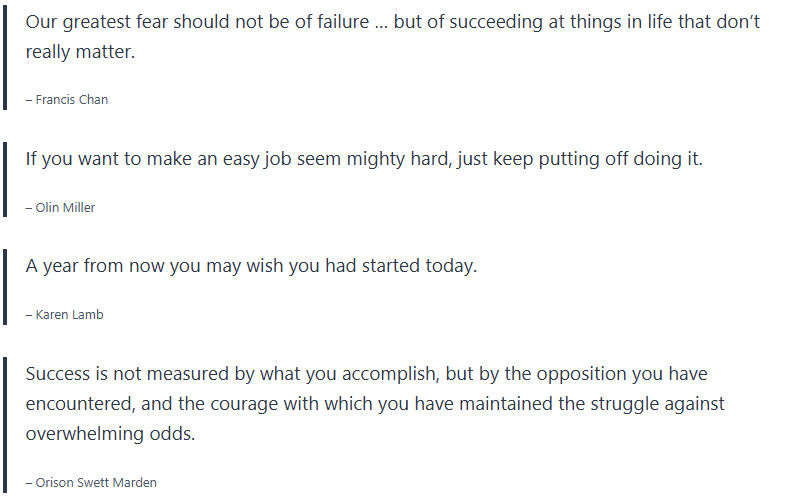This screenshot has height=497, width=807.
Task: Click the Karen Lamb author name
Action: (65, 314)
